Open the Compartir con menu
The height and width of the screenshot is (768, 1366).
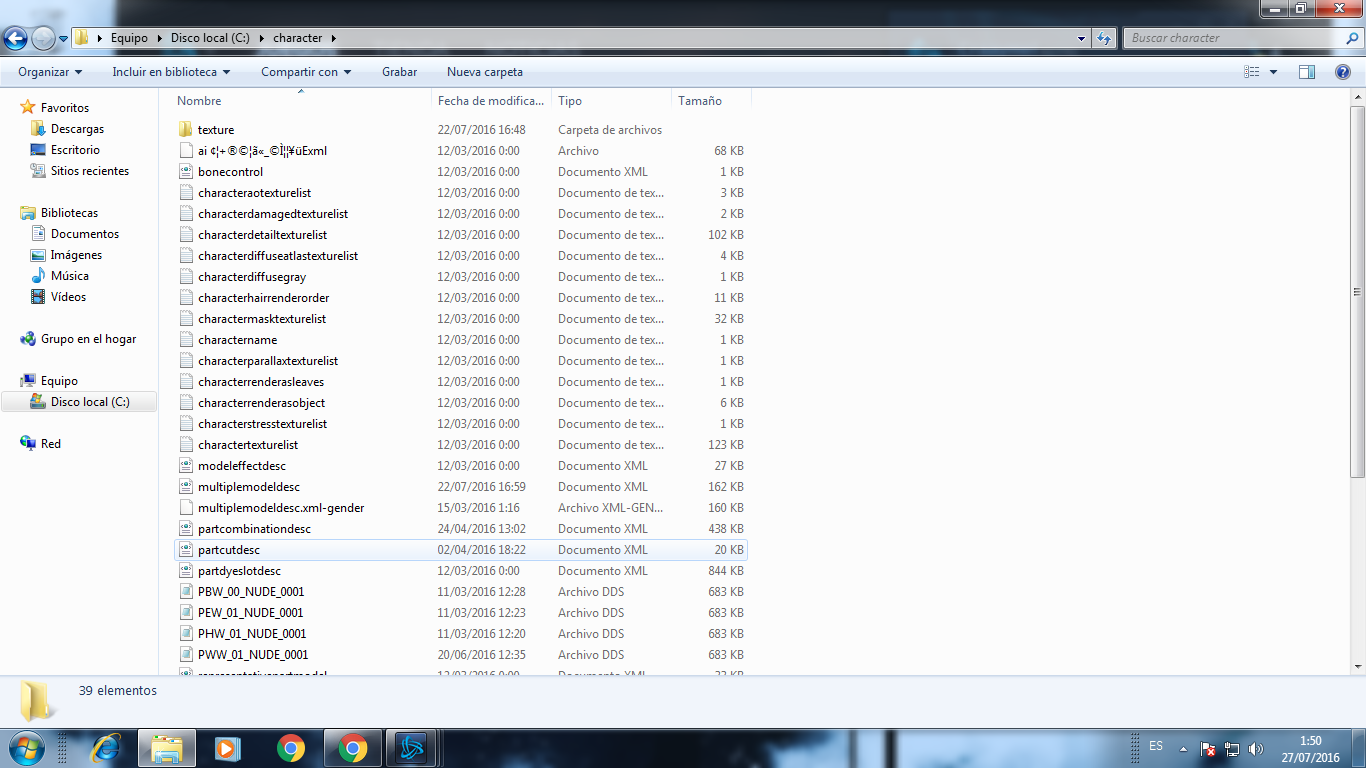(x=306, y=72)
